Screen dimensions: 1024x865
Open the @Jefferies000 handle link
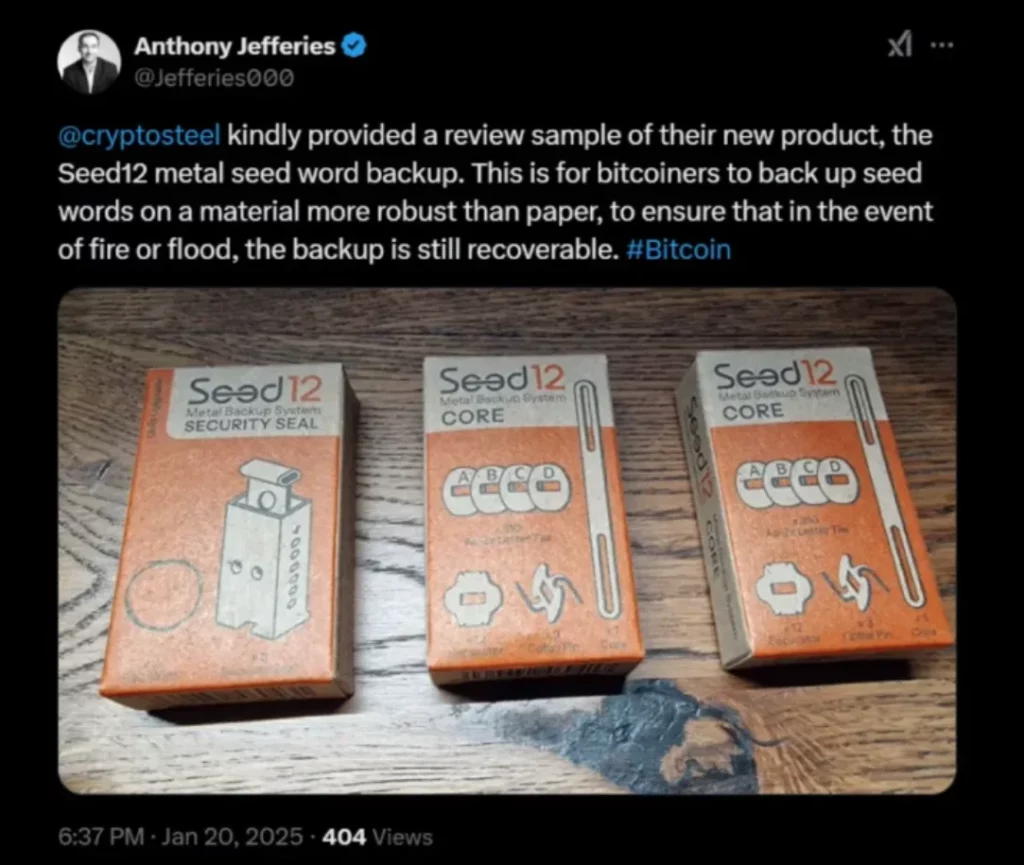point(214,78)
